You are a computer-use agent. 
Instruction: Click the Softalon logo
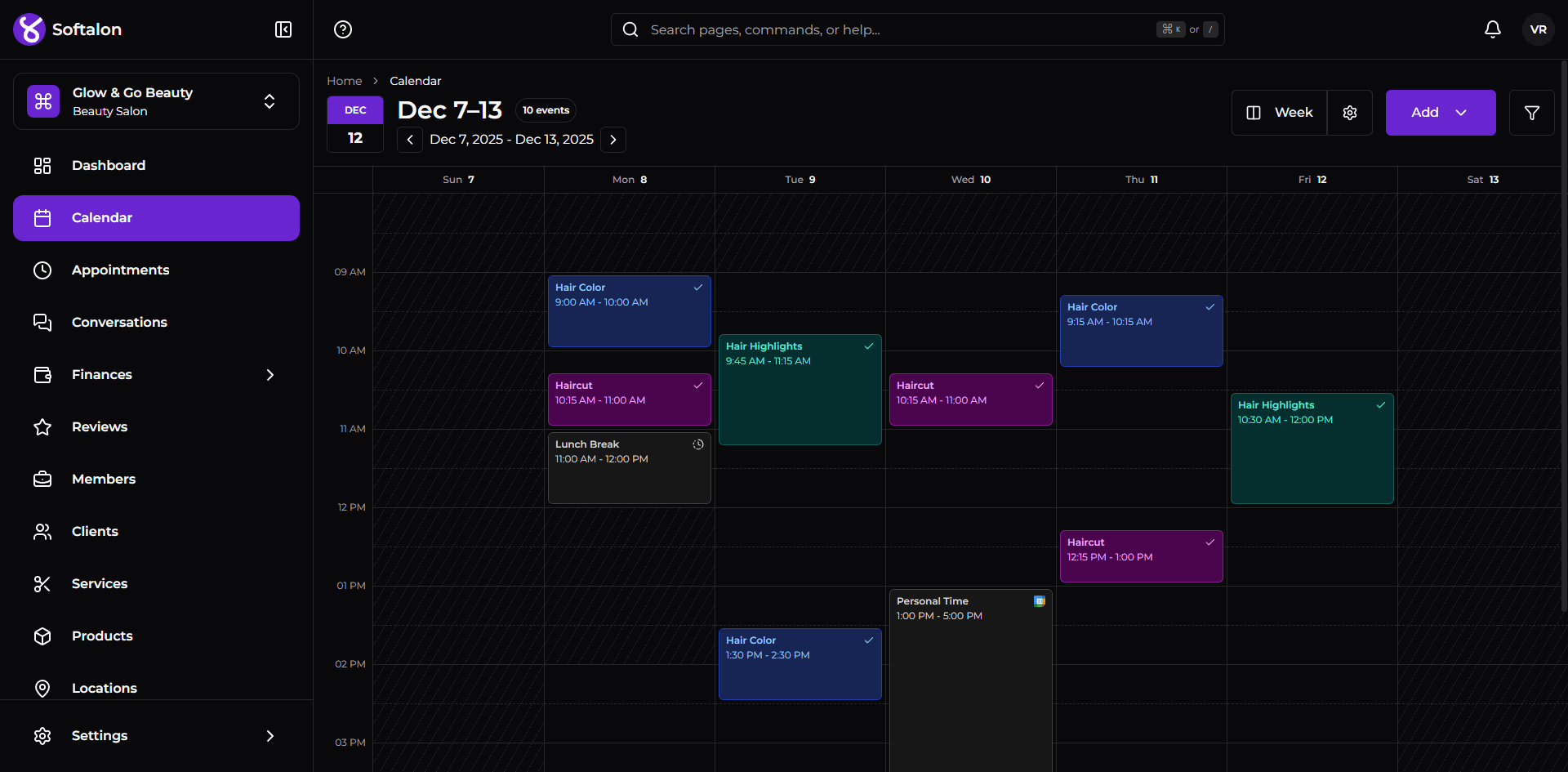tap(29, 29)
